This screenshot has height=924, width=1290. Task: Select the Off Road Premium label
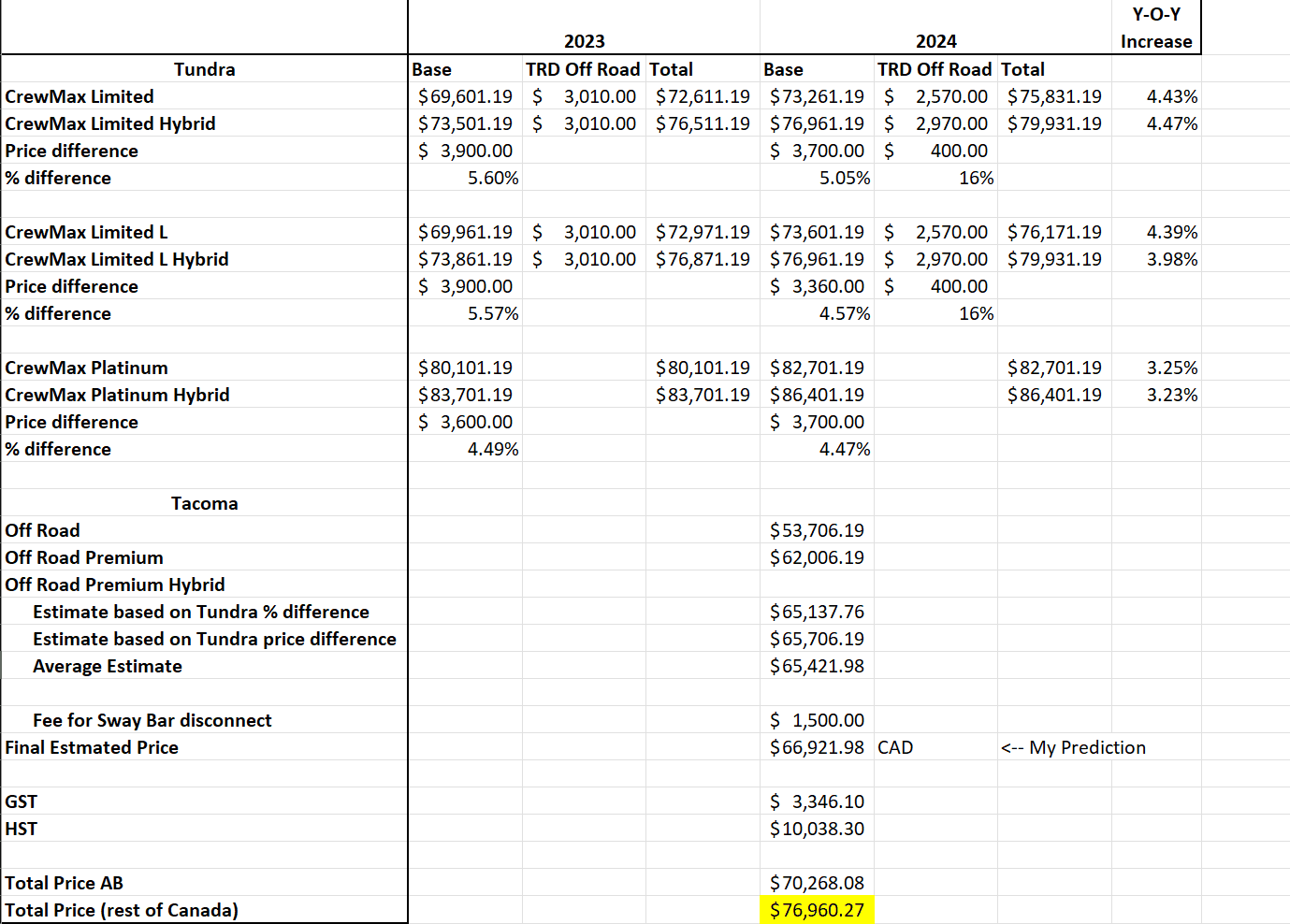tap(83, 557)
